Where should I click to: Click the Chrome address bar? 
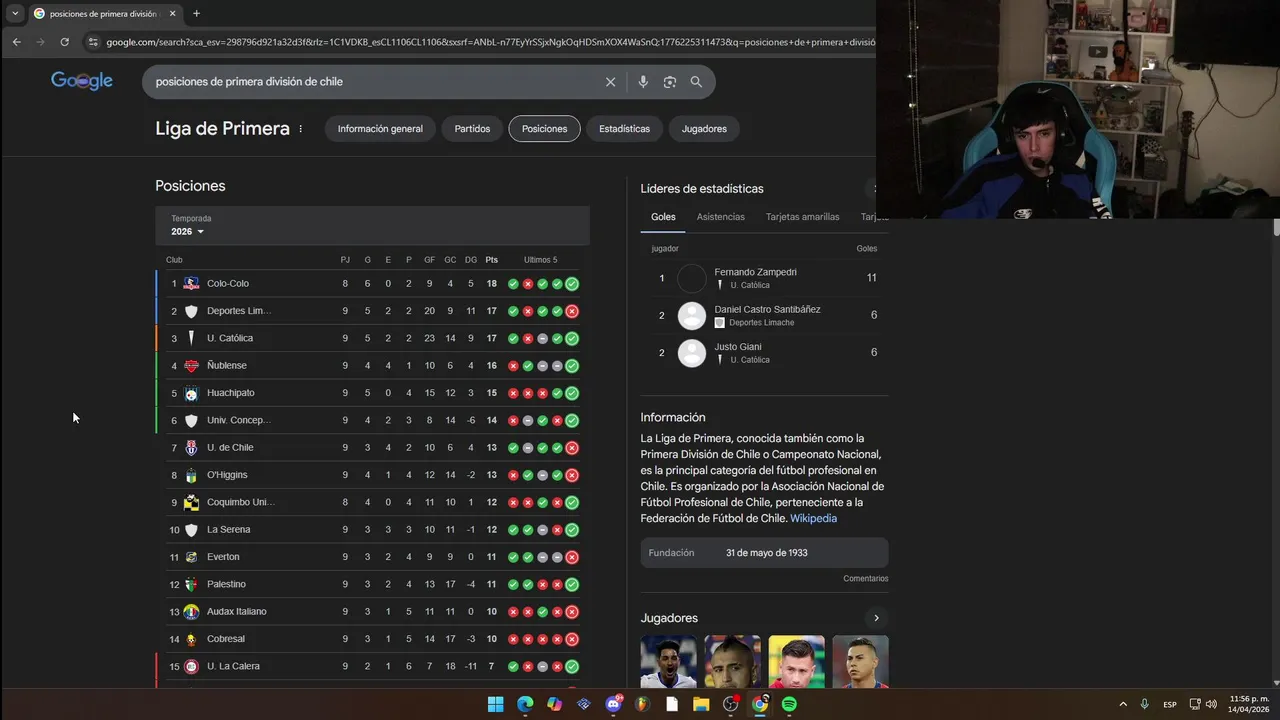click(x=488, y=42)
